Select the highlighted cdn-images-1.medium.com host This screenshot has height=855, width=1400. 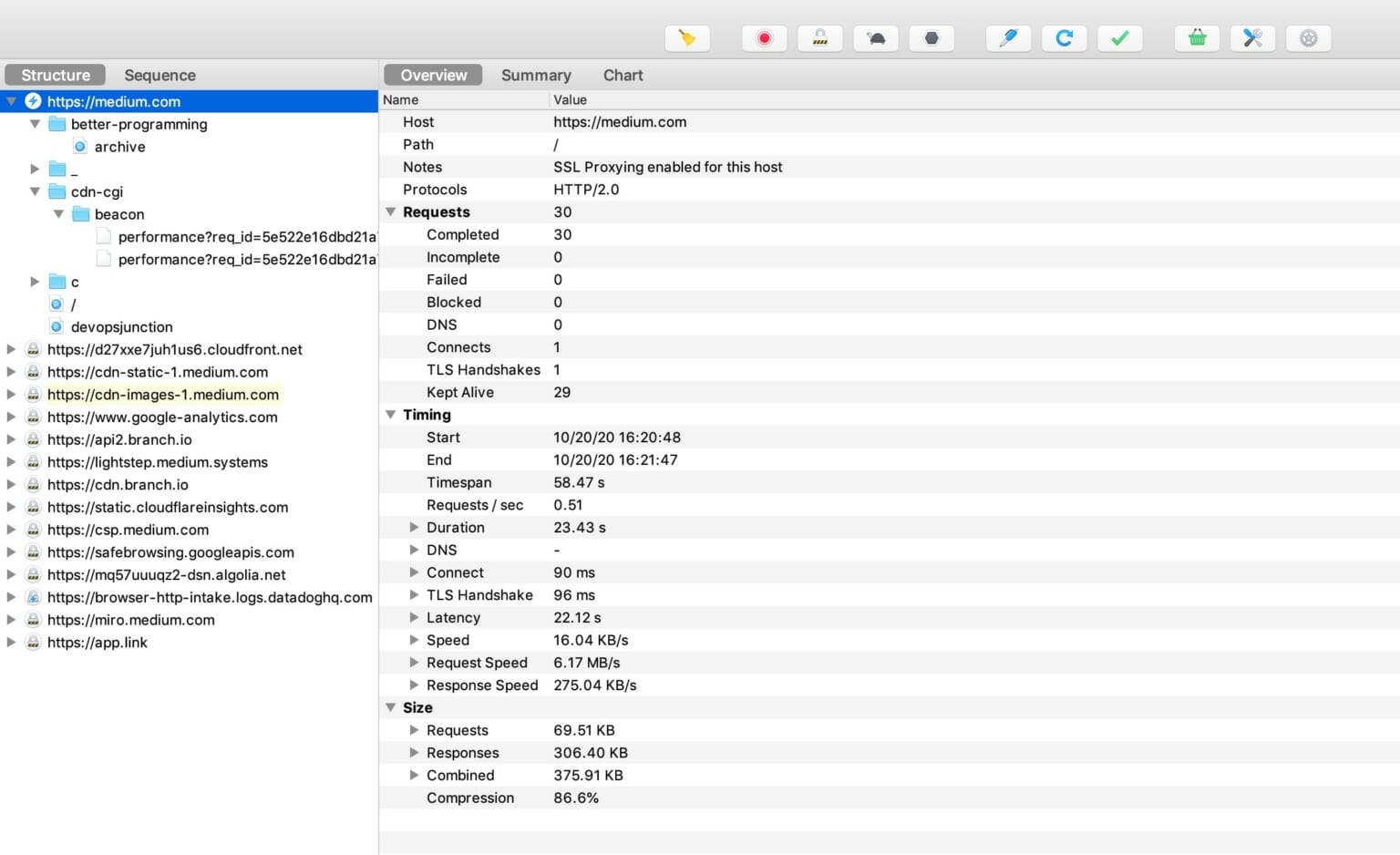163,395
